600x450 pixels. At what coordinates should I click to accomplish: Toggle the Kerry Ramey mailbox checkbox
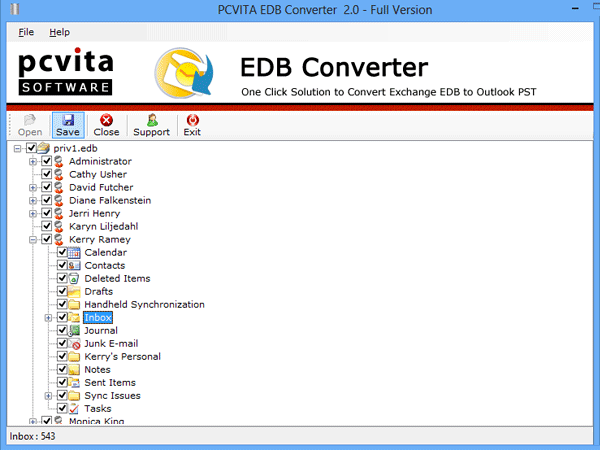[x=47, y=239]
